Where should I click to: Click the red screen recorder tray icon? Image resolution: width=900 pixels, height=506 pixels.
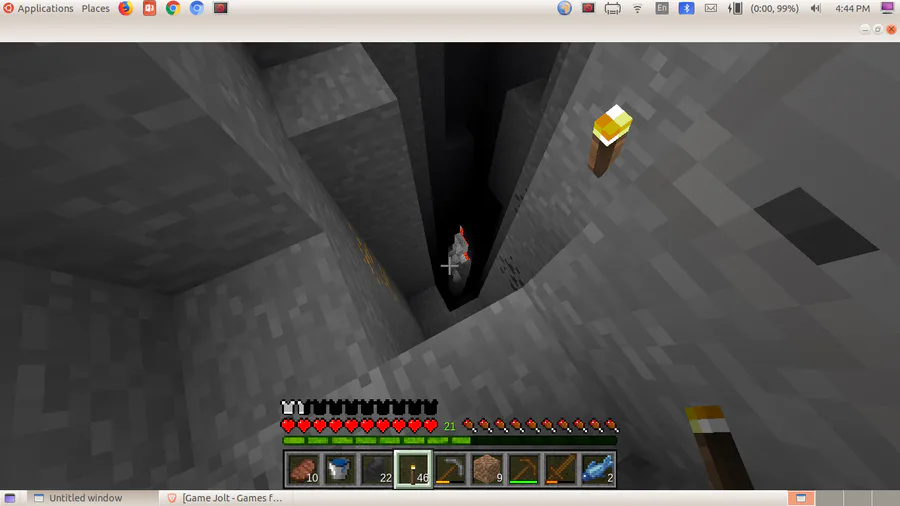click(x=588, y=8)
